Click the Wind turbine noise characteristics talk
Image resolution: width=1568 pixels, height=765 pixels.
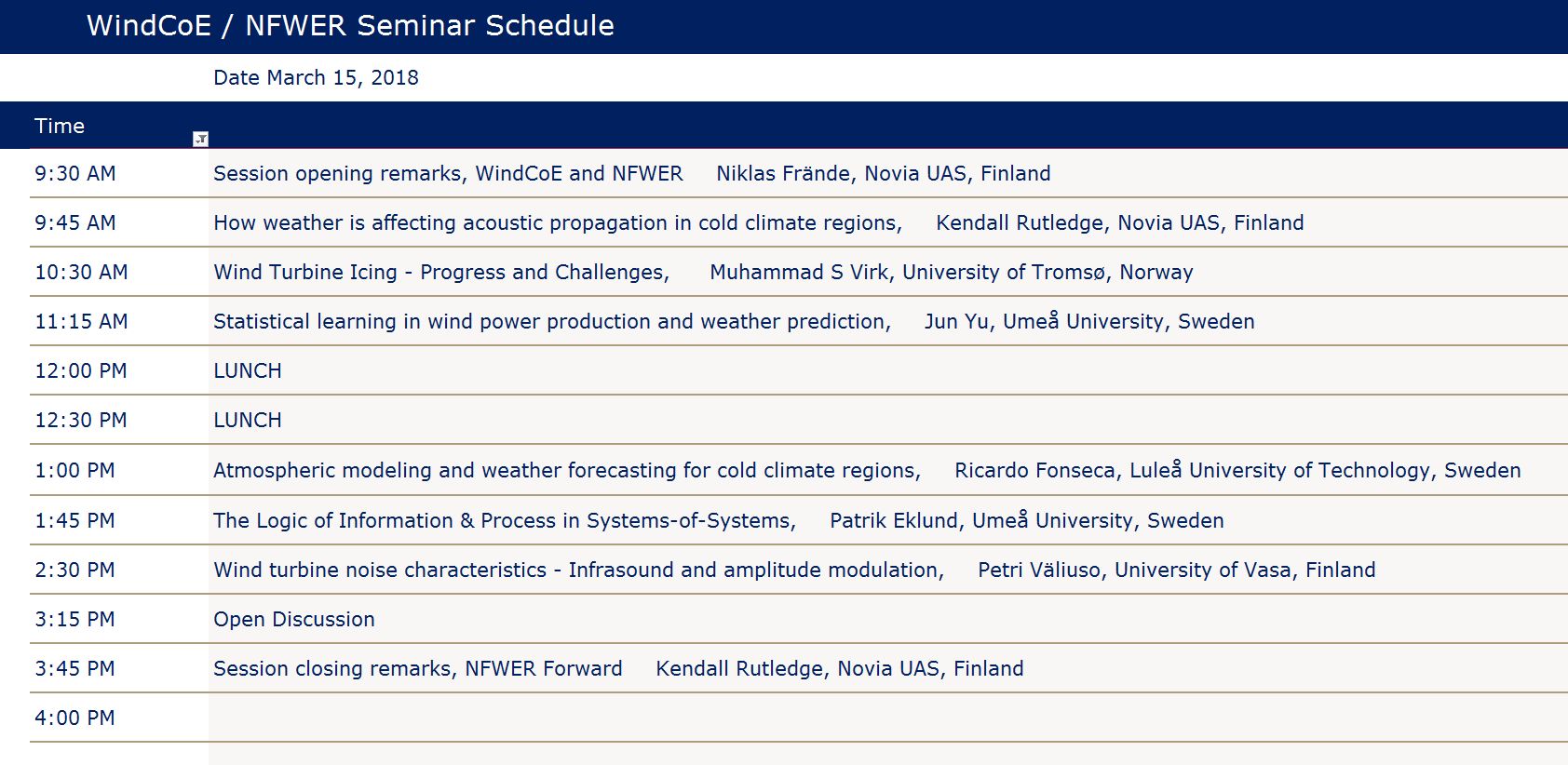pyautogui.click(x=888, y=570)
